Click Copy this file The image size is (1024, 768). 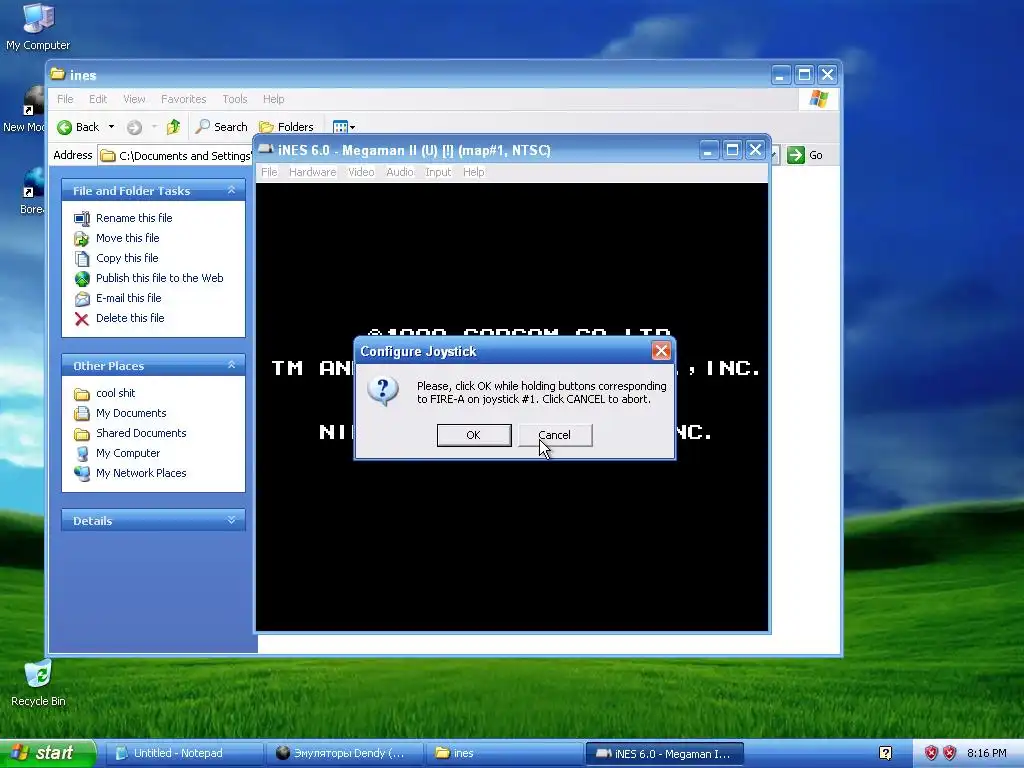point(127,258)
